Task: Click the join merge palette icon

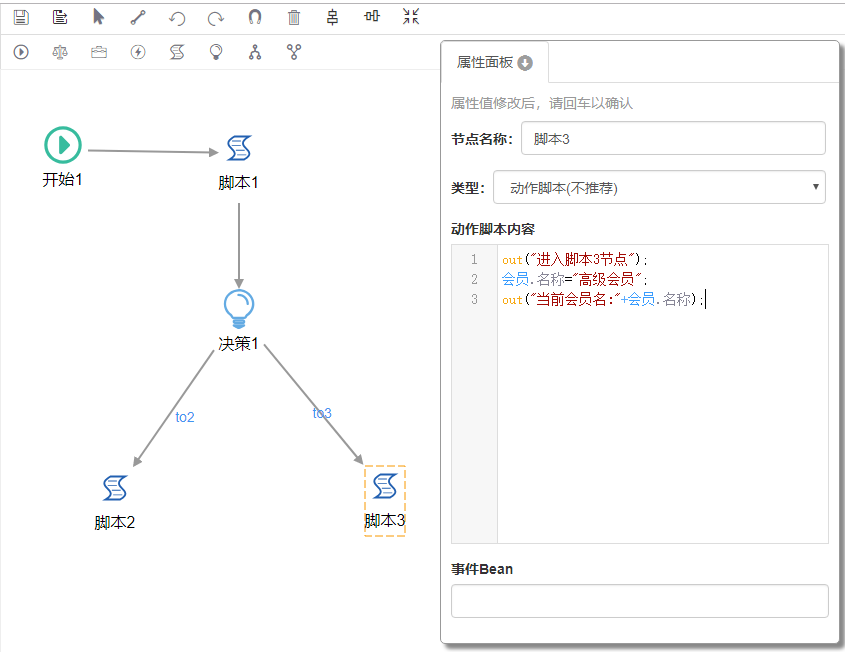Action: (x=294, y=52)
